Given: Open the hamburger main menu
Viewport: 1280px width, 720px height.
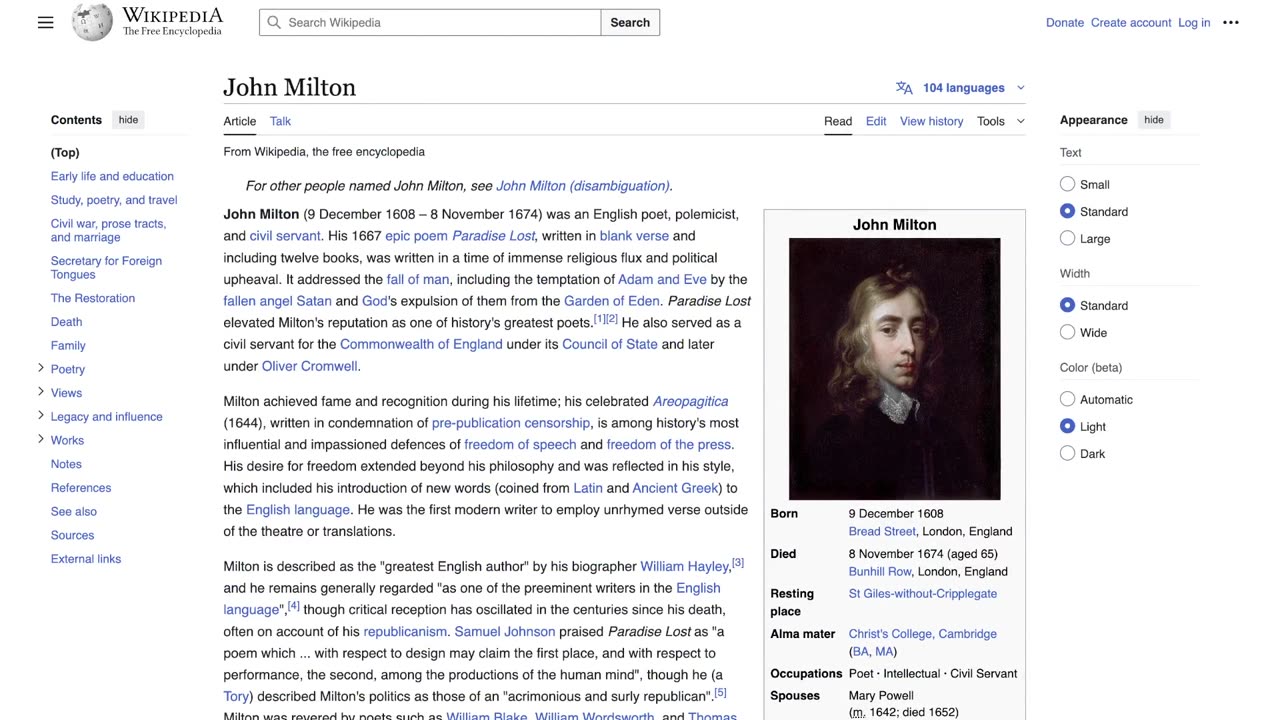Looking at the screenshot, I should point(45,22).
